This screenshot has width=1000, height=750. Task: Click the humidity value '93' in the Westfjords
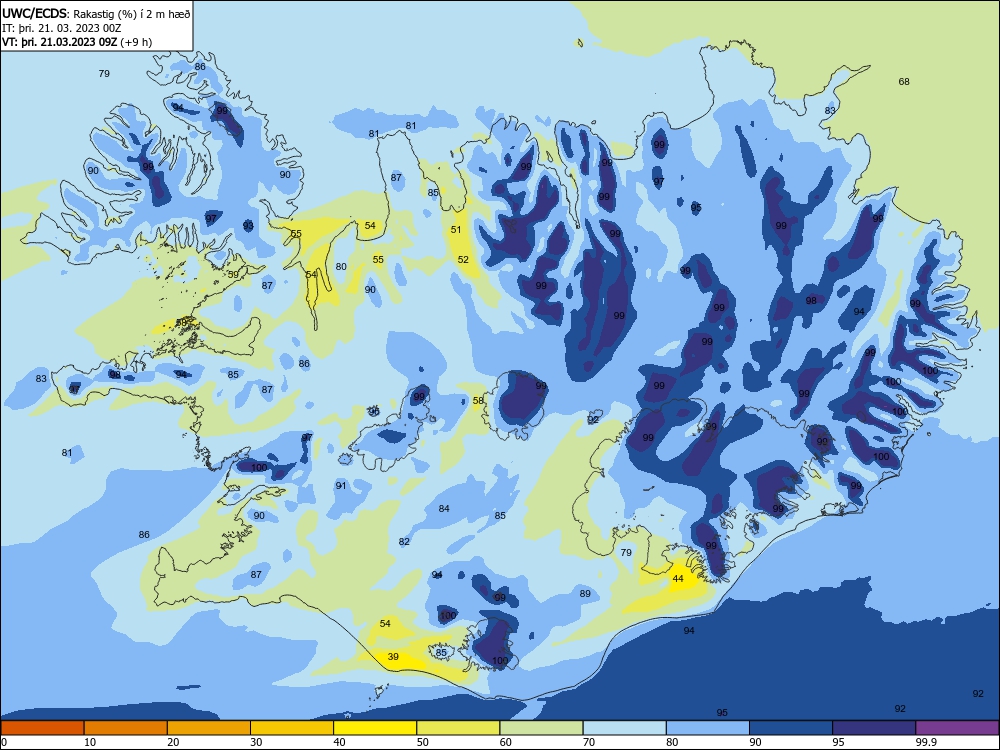pyautogui.click(x=248, y=226)
